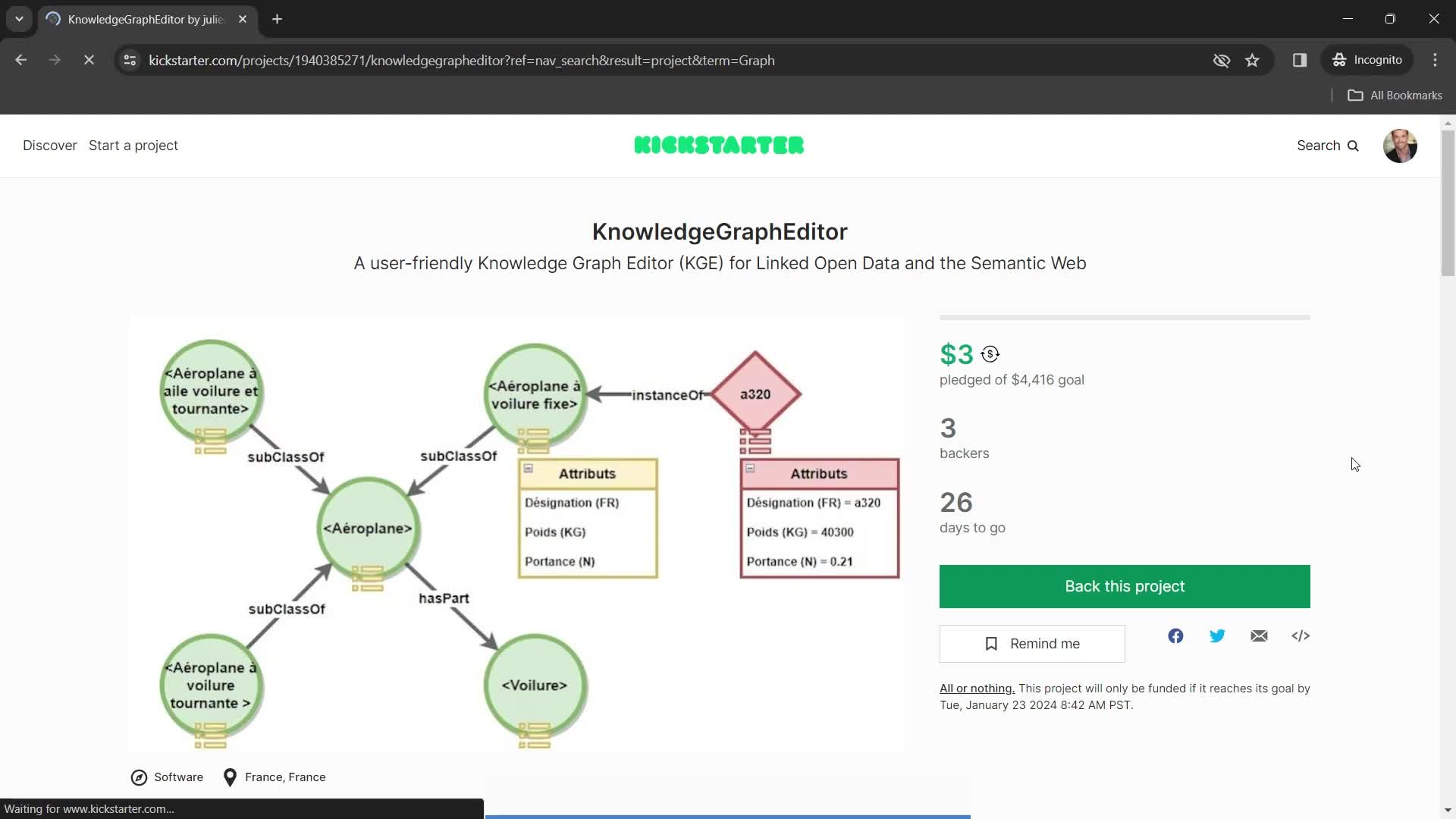Click the All or nothing funding link
This screenshot has width=1456, height=819.
pyautogui.click(x=977, y=688)
